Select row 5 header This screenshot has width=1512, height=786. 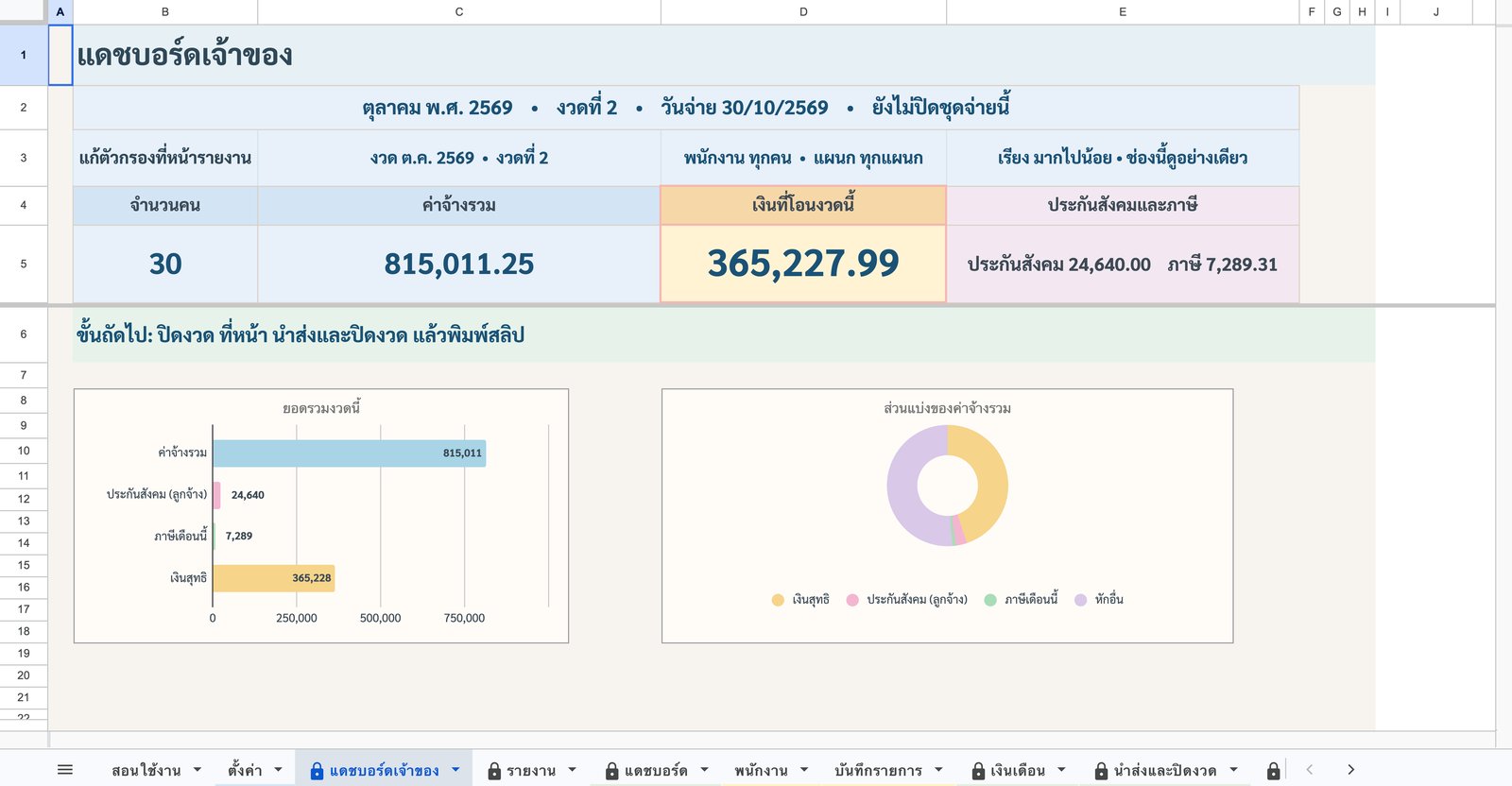click(x=24, y=264)
